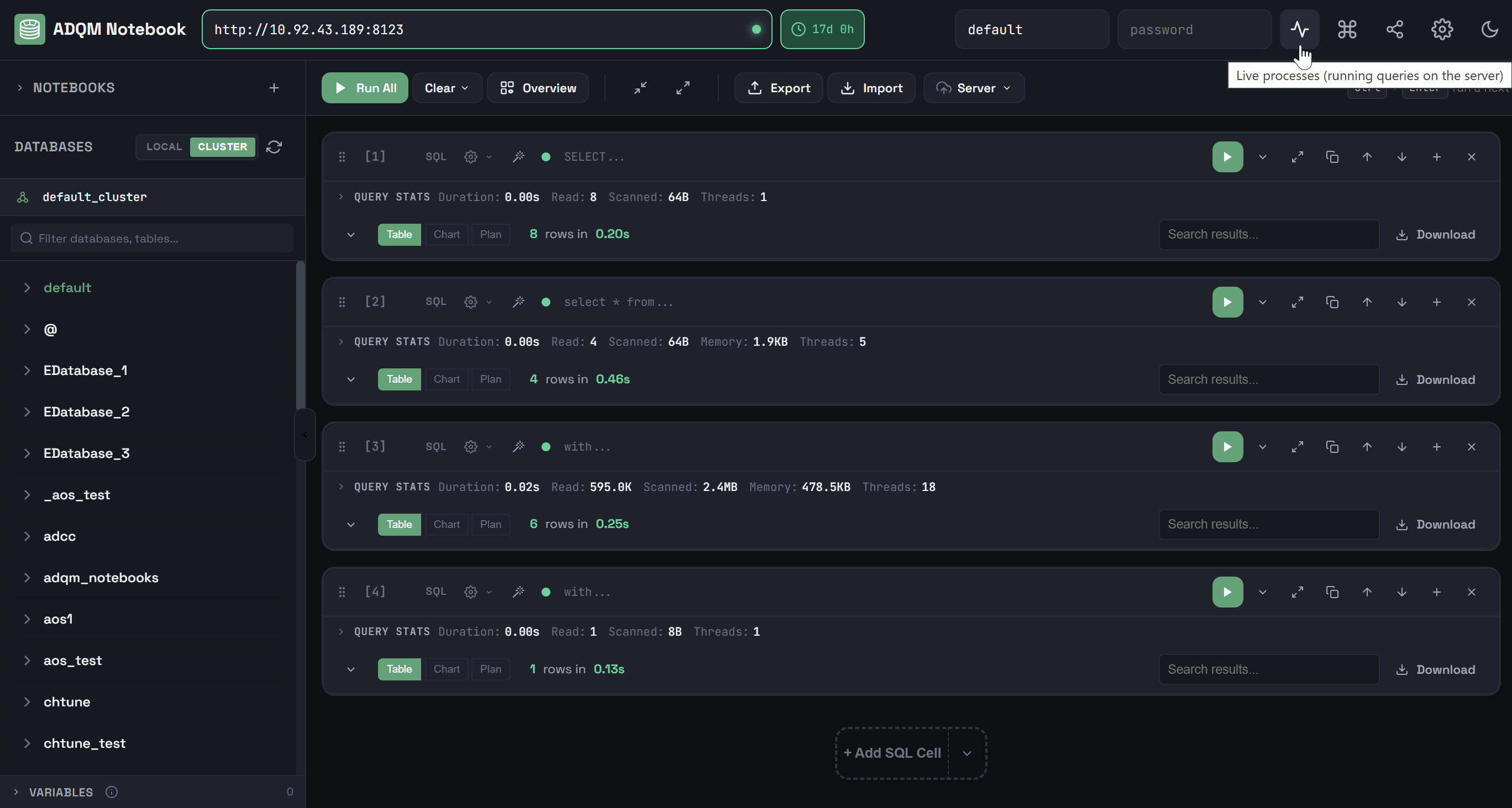This screenshot has height=808, width=1512.
Task: Open the Clear dropdown
Action: (447, 88)
